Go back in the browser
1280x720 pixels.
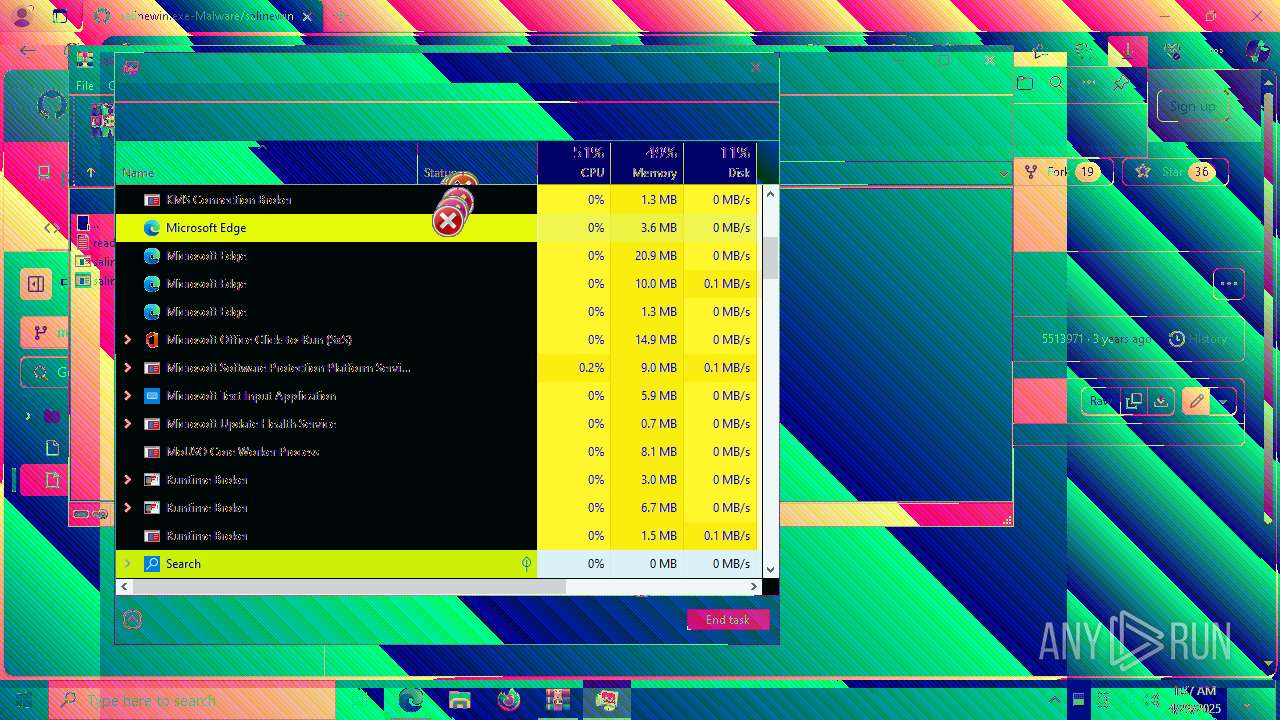coord(27,51)
